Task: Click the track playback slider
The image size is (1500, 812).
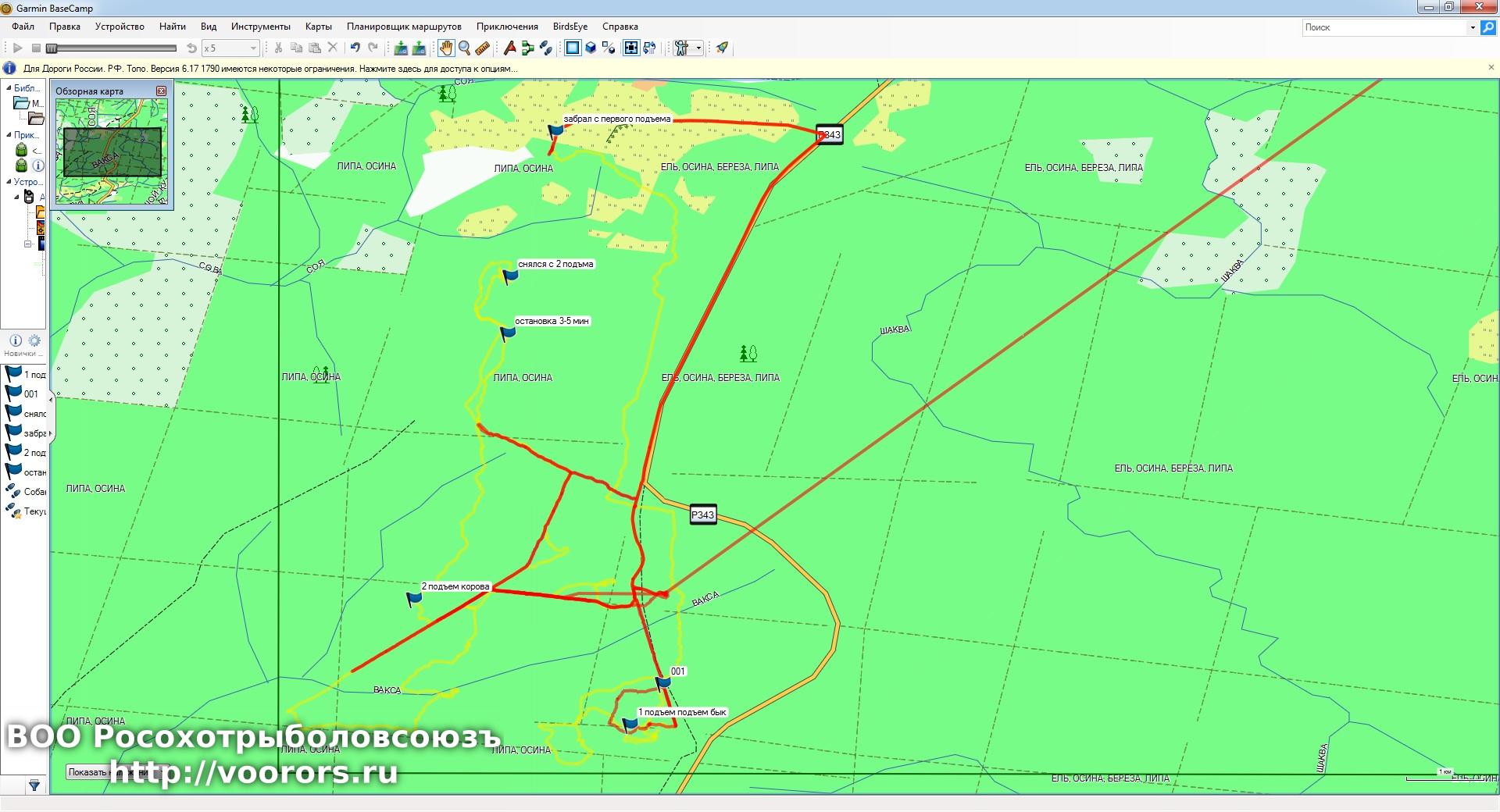Action: [x=109, y=48]
